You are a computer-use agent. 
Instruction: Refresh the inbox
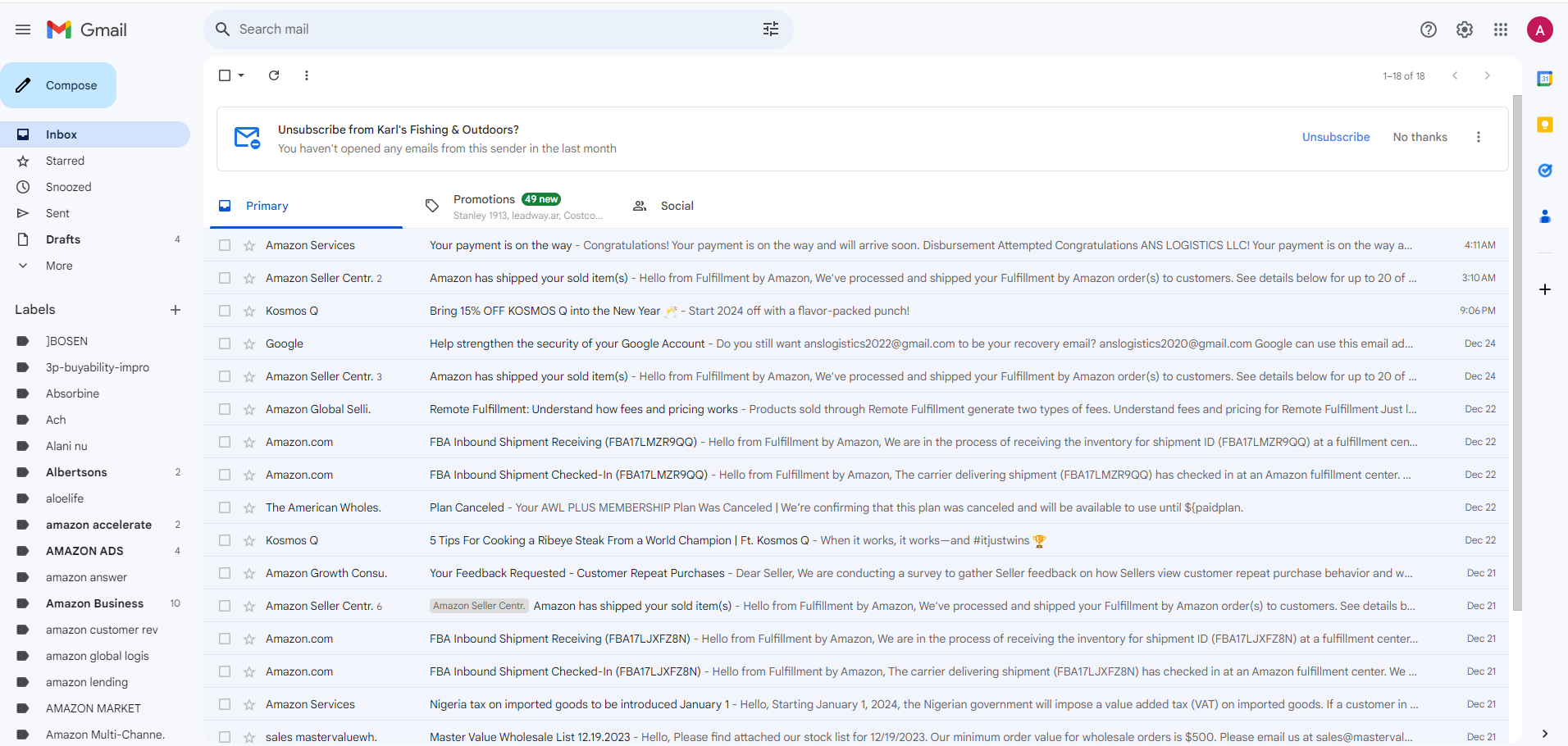(x=274, y=75)
